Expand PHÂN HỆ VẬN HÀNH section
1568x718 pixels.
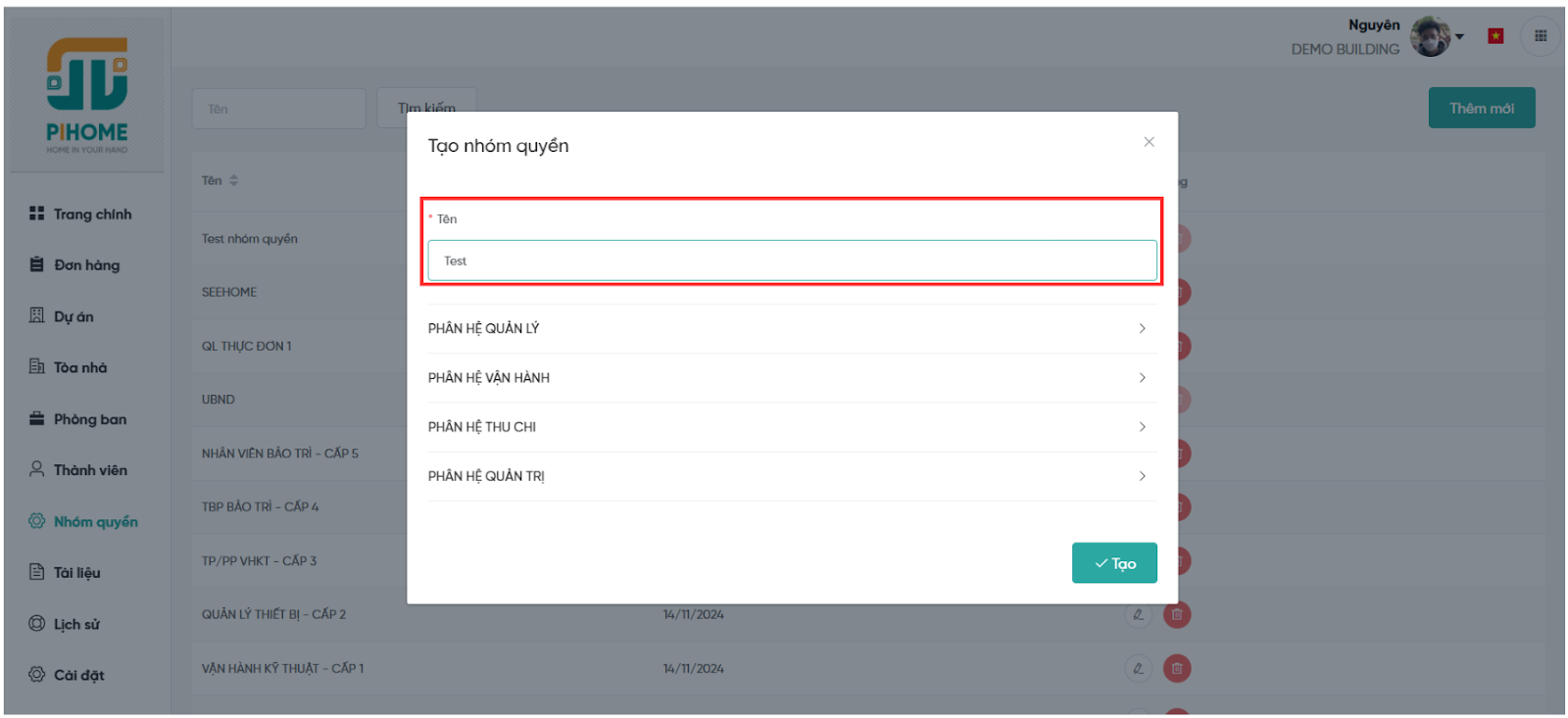pos(791,378)
